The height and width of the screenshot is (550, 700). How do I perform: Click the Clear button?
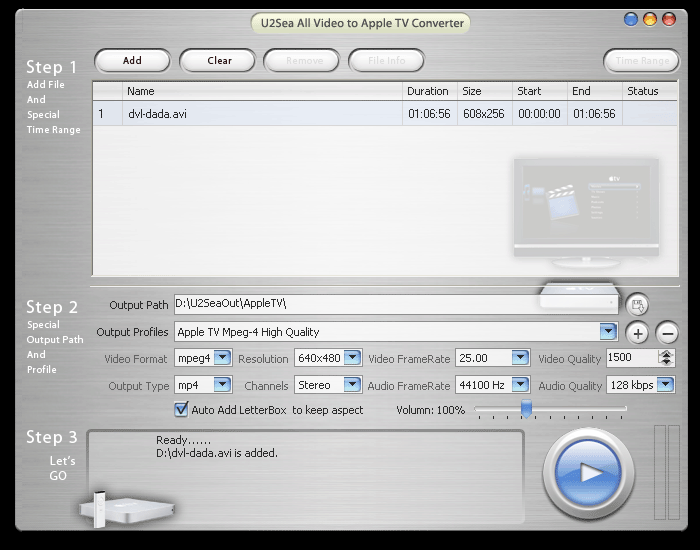pos(217,60)
